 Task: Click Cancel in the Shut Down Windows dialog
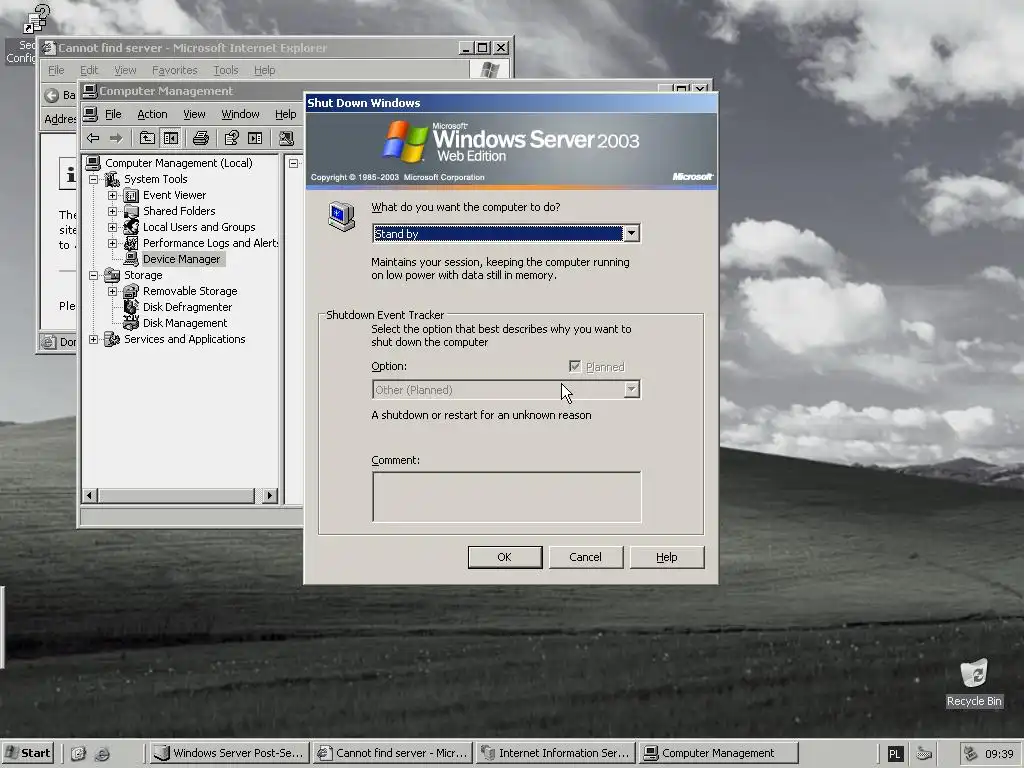(586, 557)
